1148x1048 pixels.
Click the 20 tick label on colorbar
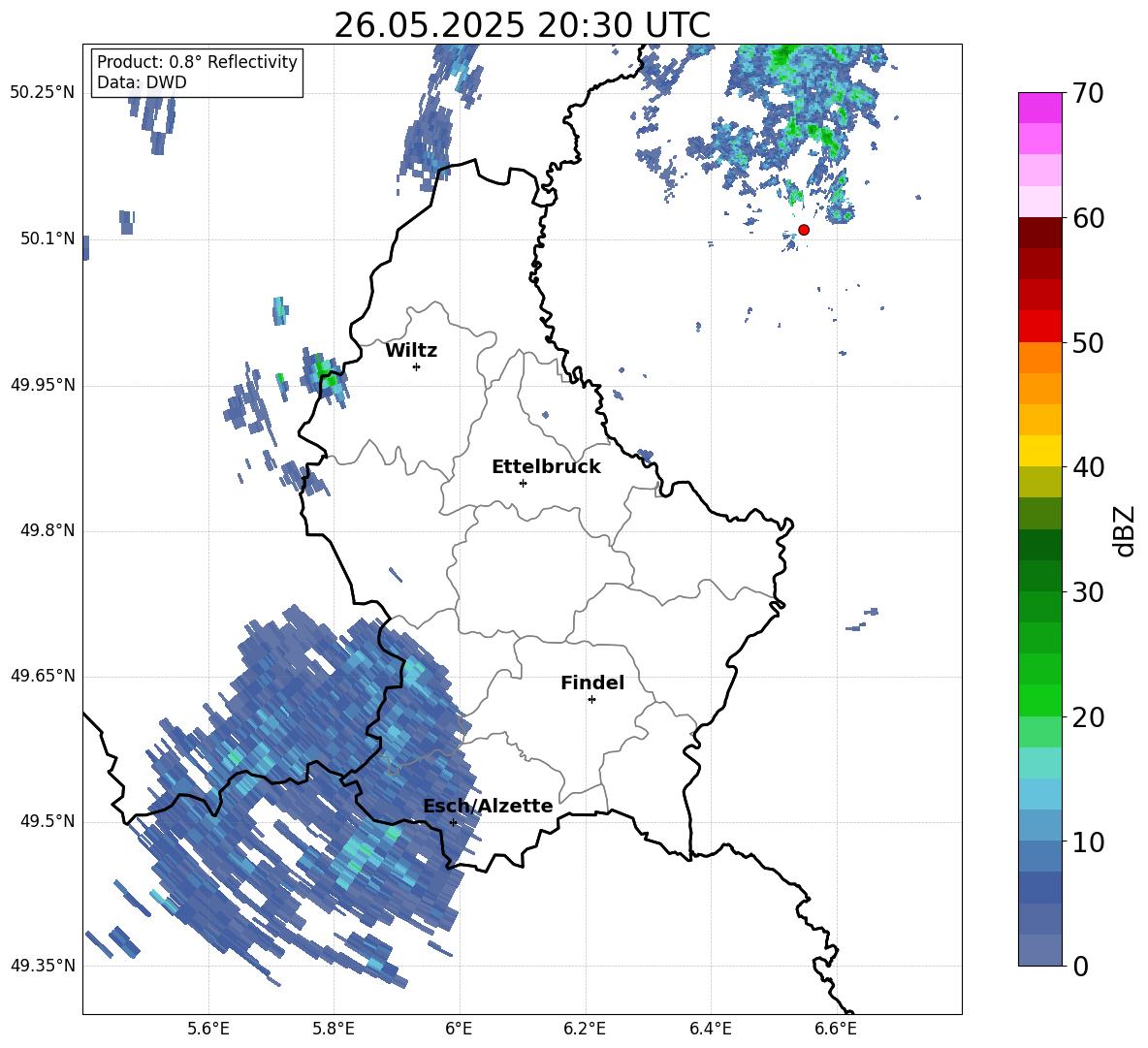(1088, 717)
